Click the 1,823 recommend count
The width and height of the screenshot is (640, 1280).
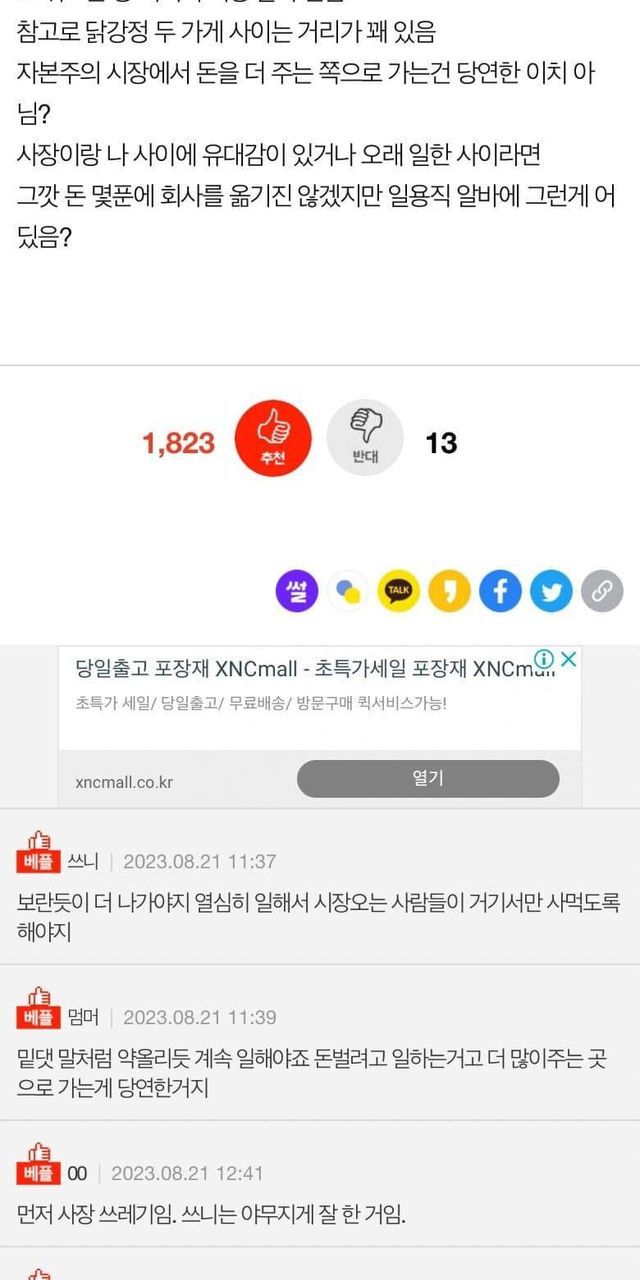179,443
